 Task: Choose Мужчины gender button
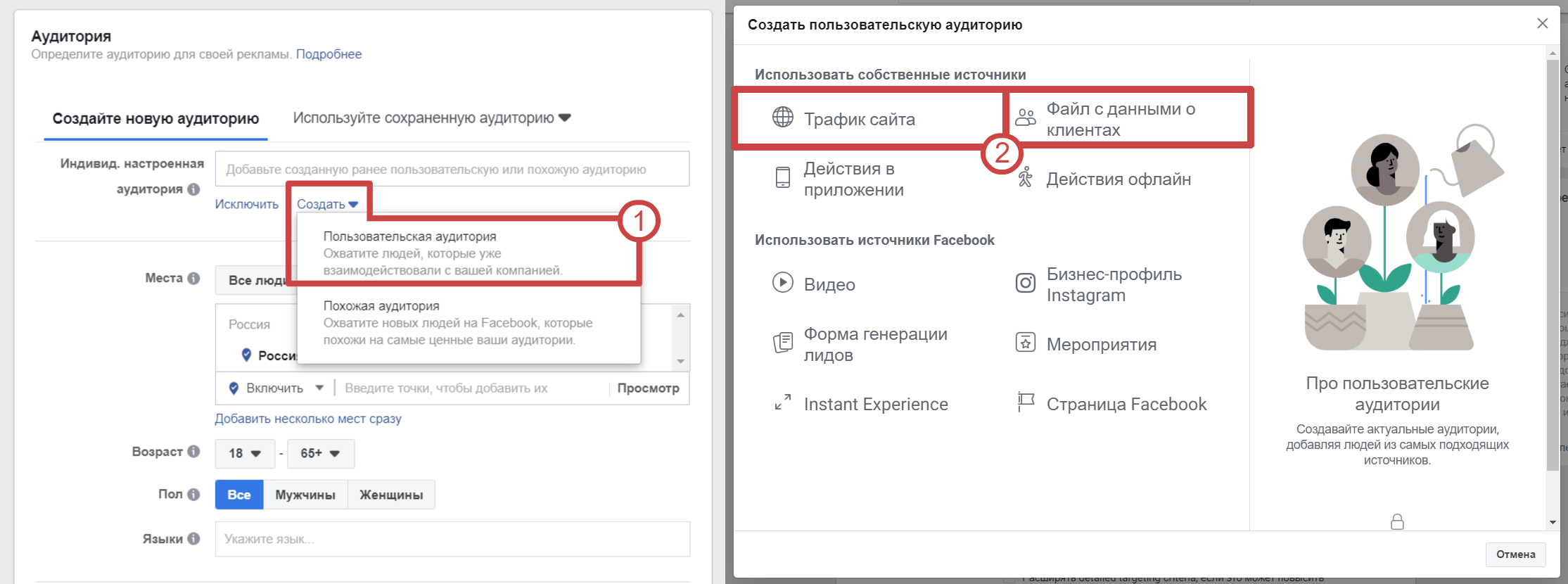[x=305, y=495]
